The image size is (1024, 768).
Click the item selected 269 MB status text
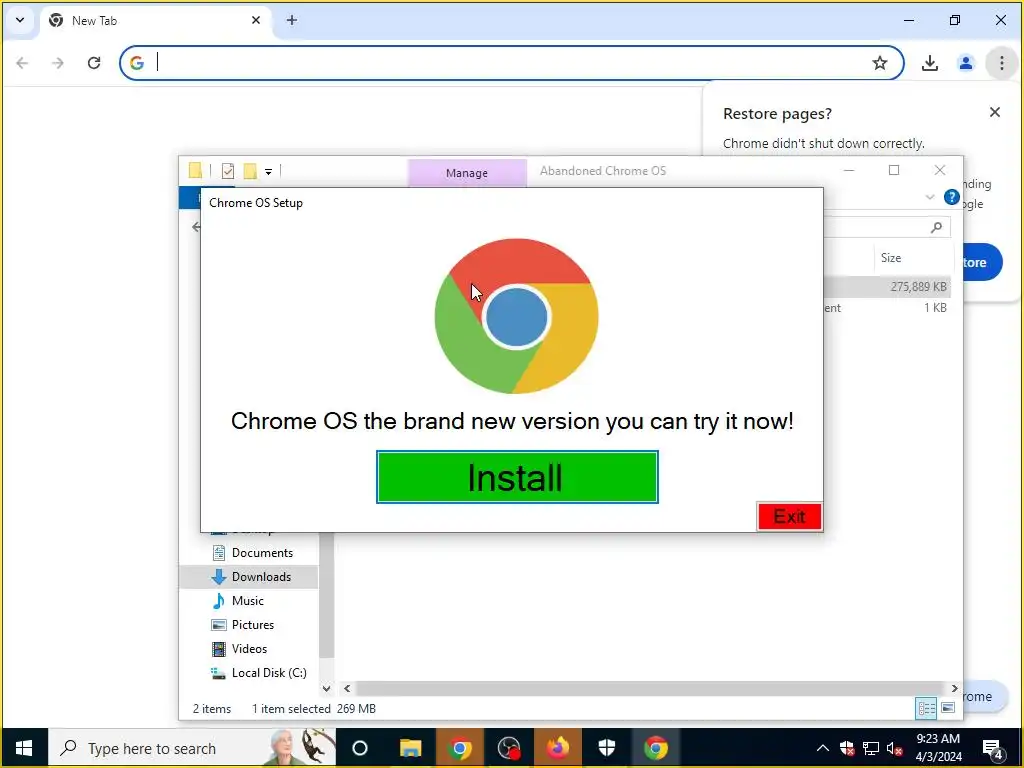(x=314, y=709)
